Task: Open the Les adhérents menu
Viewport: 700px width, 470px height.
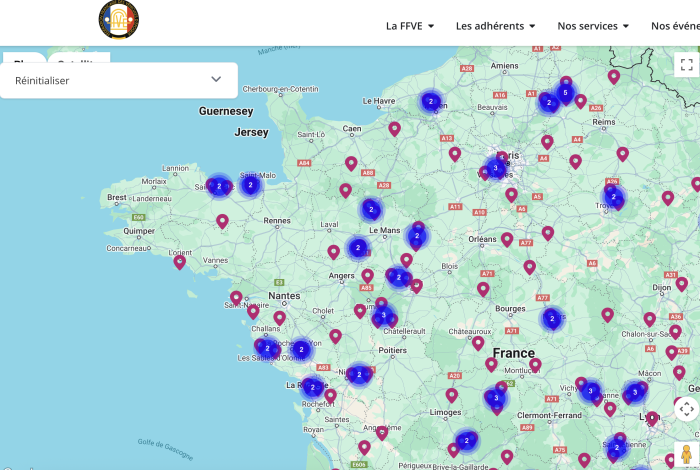Action: click(x=496, y=26)
